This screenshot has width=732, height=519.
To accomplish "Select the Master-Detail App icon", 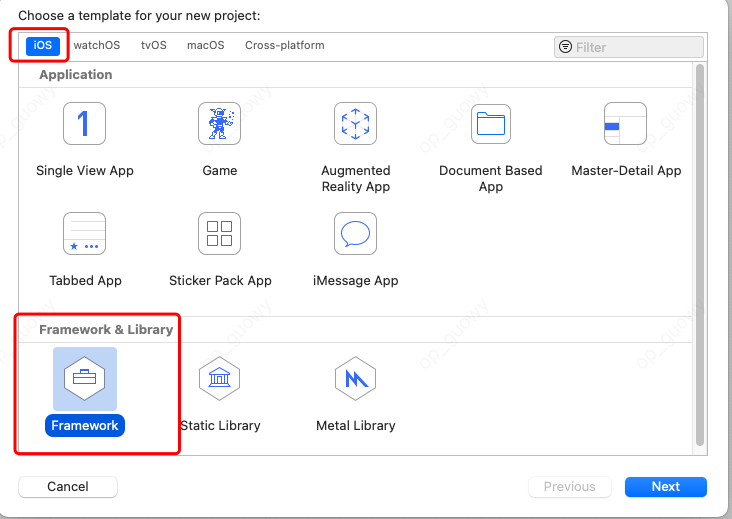I will (625, 124).
